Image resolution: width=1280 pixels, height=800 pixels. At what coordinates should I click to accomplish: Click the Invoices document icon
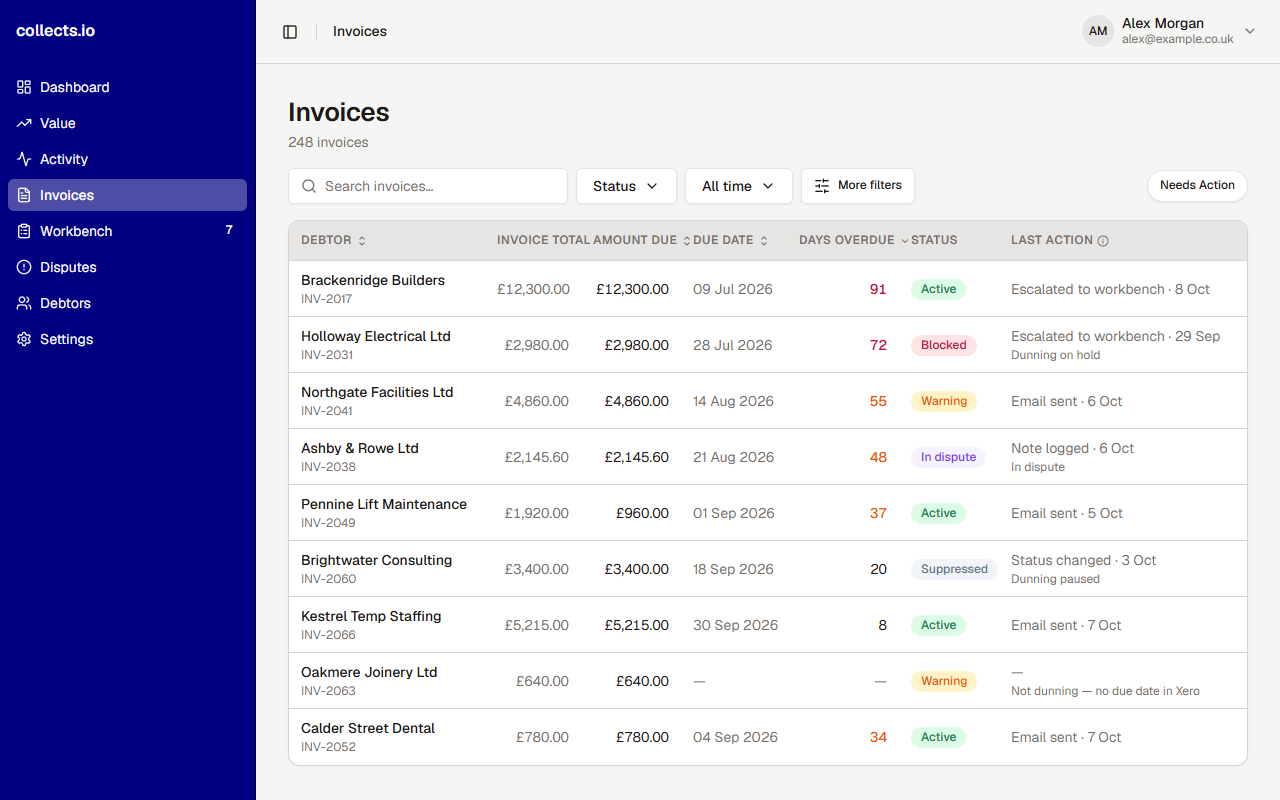(24, 195)
